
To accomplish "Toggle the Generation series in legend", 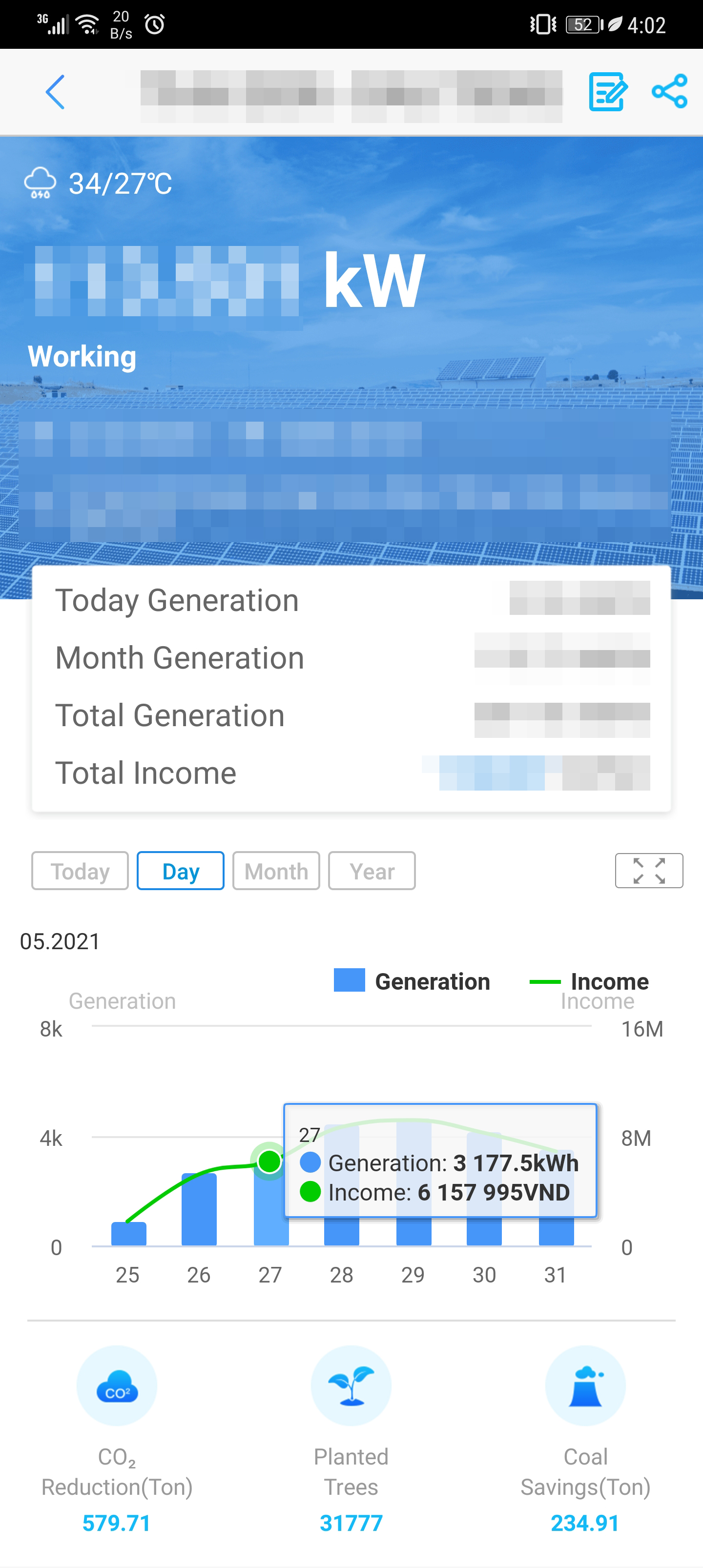I will [x=413, y=981].
